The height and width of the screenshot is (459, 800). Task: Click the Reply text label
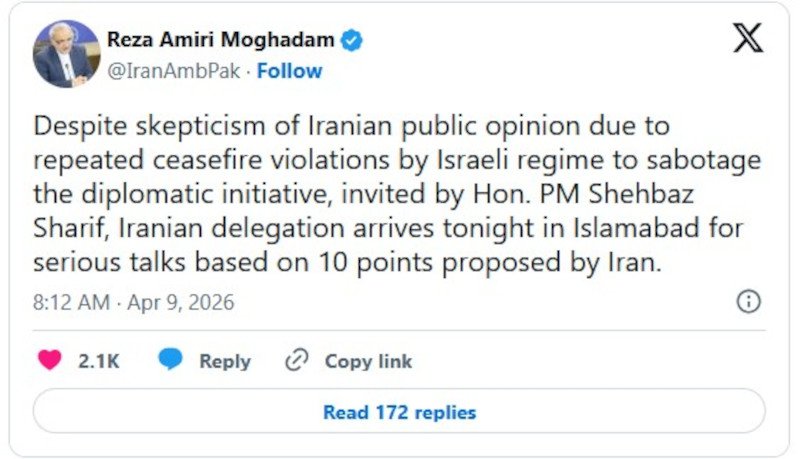point(225,362)
